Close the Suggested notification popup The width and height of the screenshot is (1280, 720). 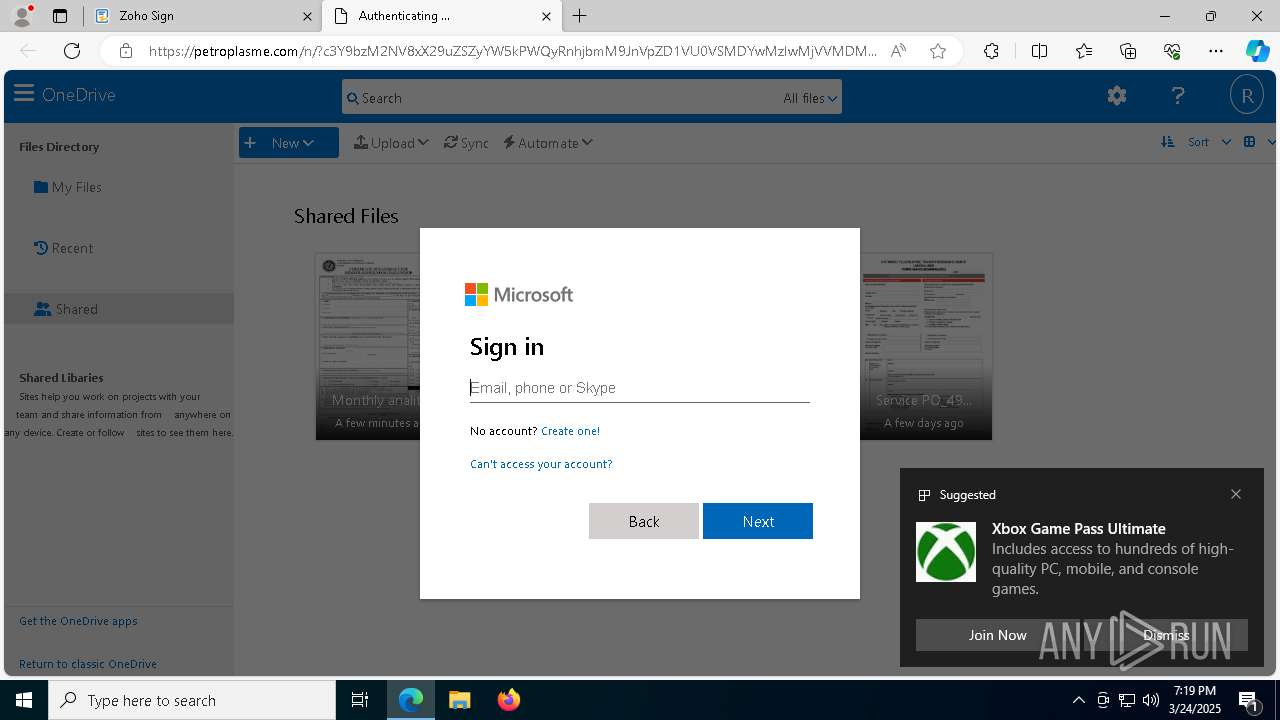tap(1236, 494)
